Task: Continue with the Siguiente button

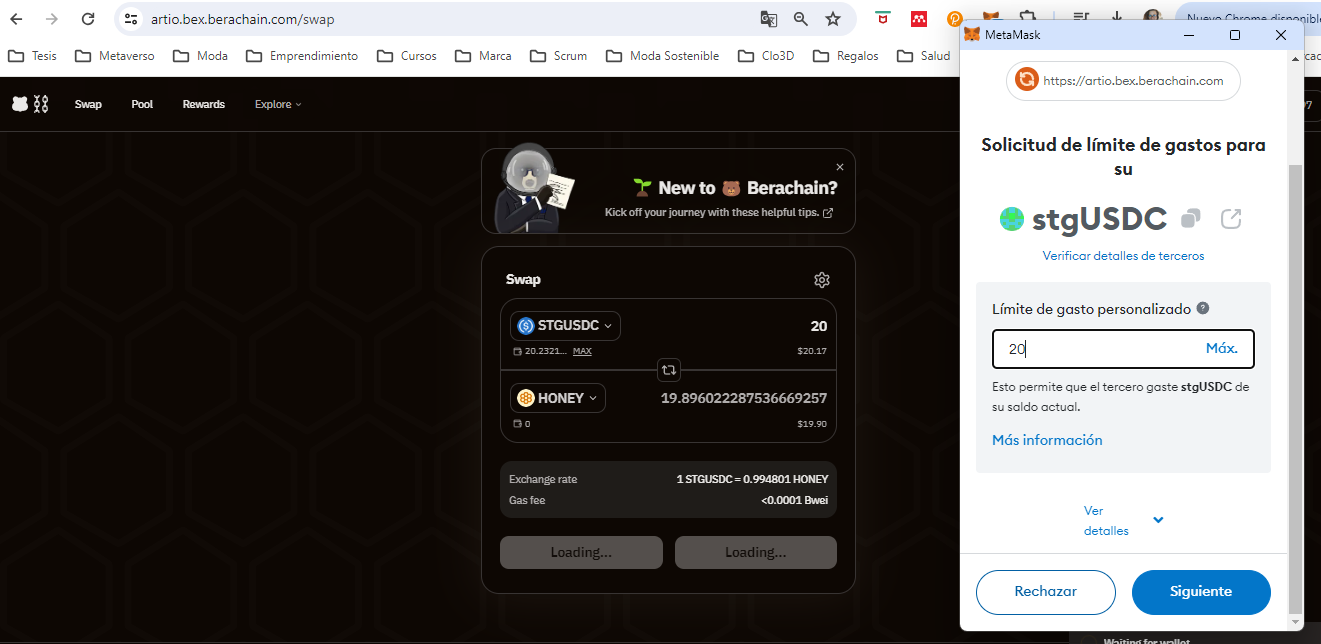Action: tap(1201, 592)
